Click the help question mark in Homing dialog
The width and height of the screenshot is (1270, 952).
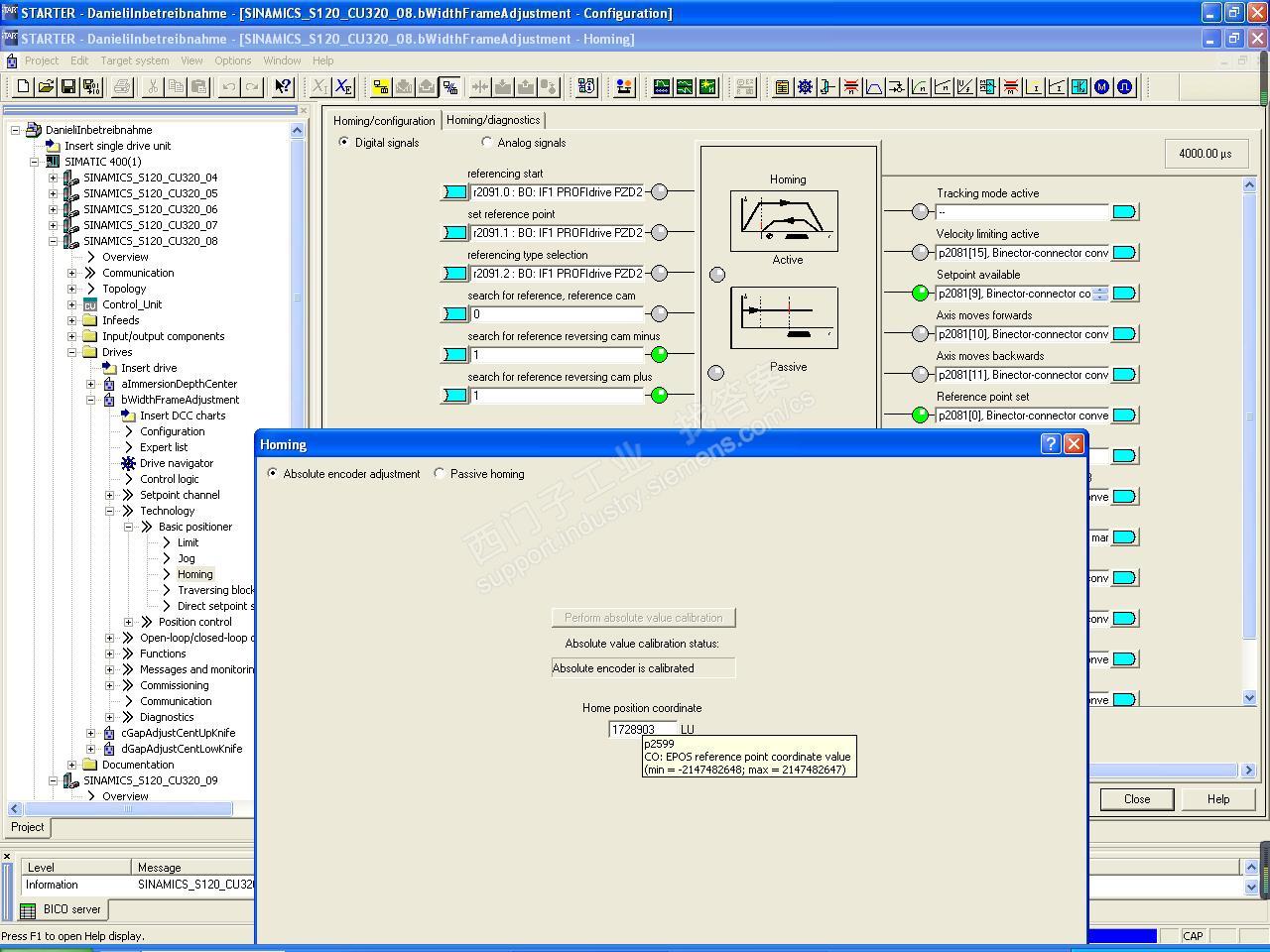click(x=1051, y=444)
